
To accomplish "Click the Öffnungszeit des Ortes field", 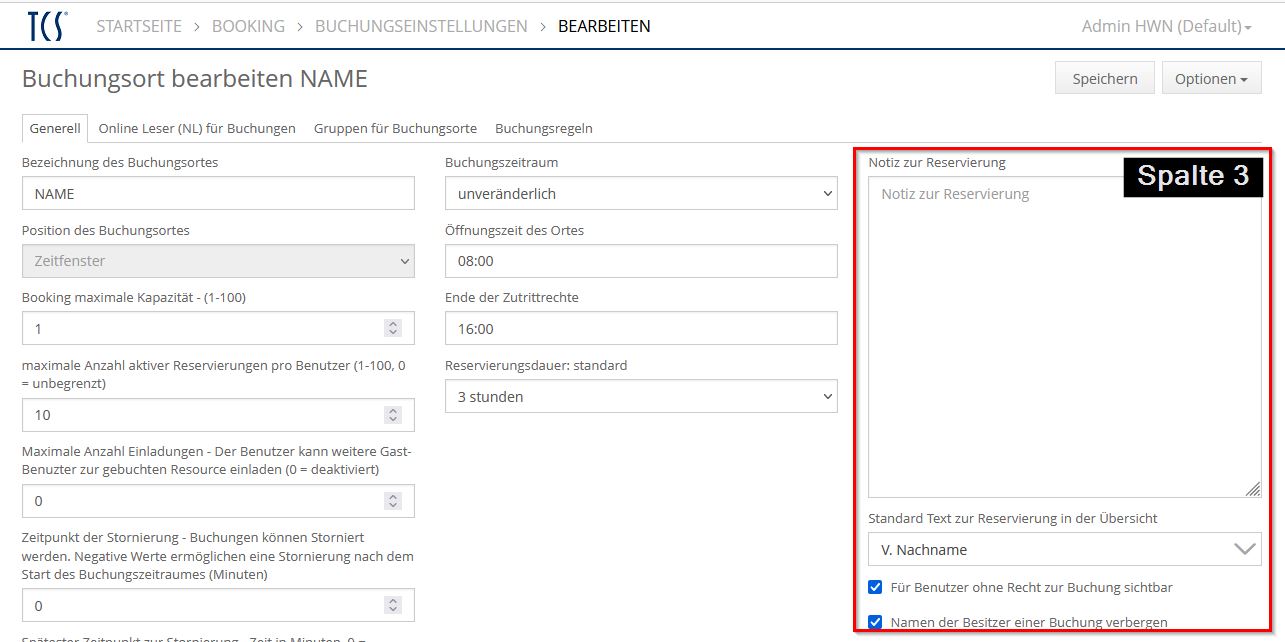I will (x=640, y=262).
